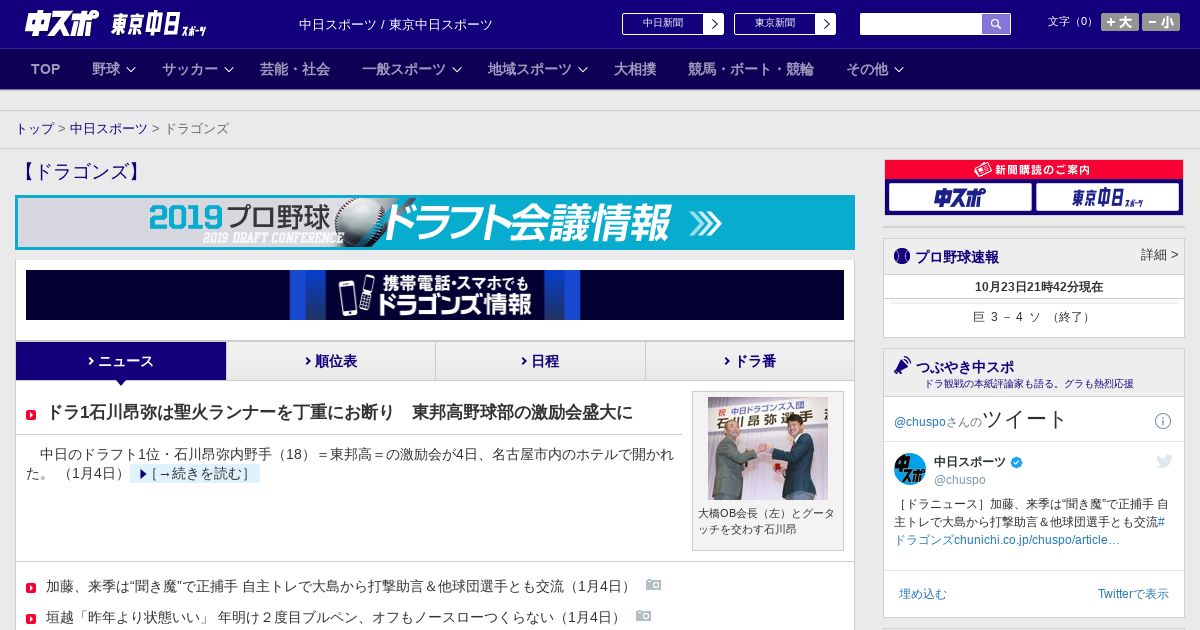Open the 石川昂弥 激励会 photo thumbnail

768,448
